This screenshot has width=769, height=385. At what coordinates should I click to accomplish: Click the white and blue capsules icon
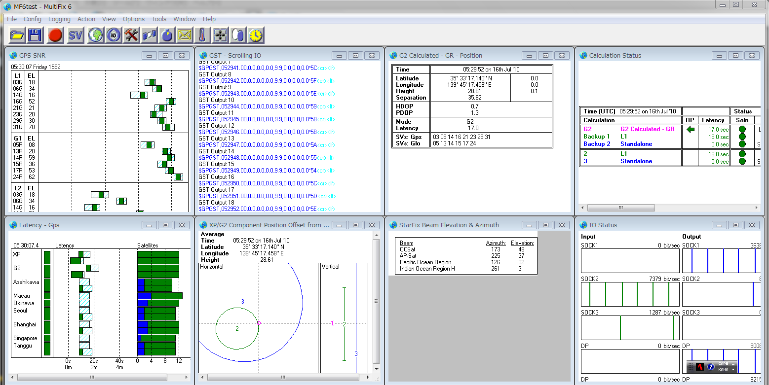coord(238,35)
